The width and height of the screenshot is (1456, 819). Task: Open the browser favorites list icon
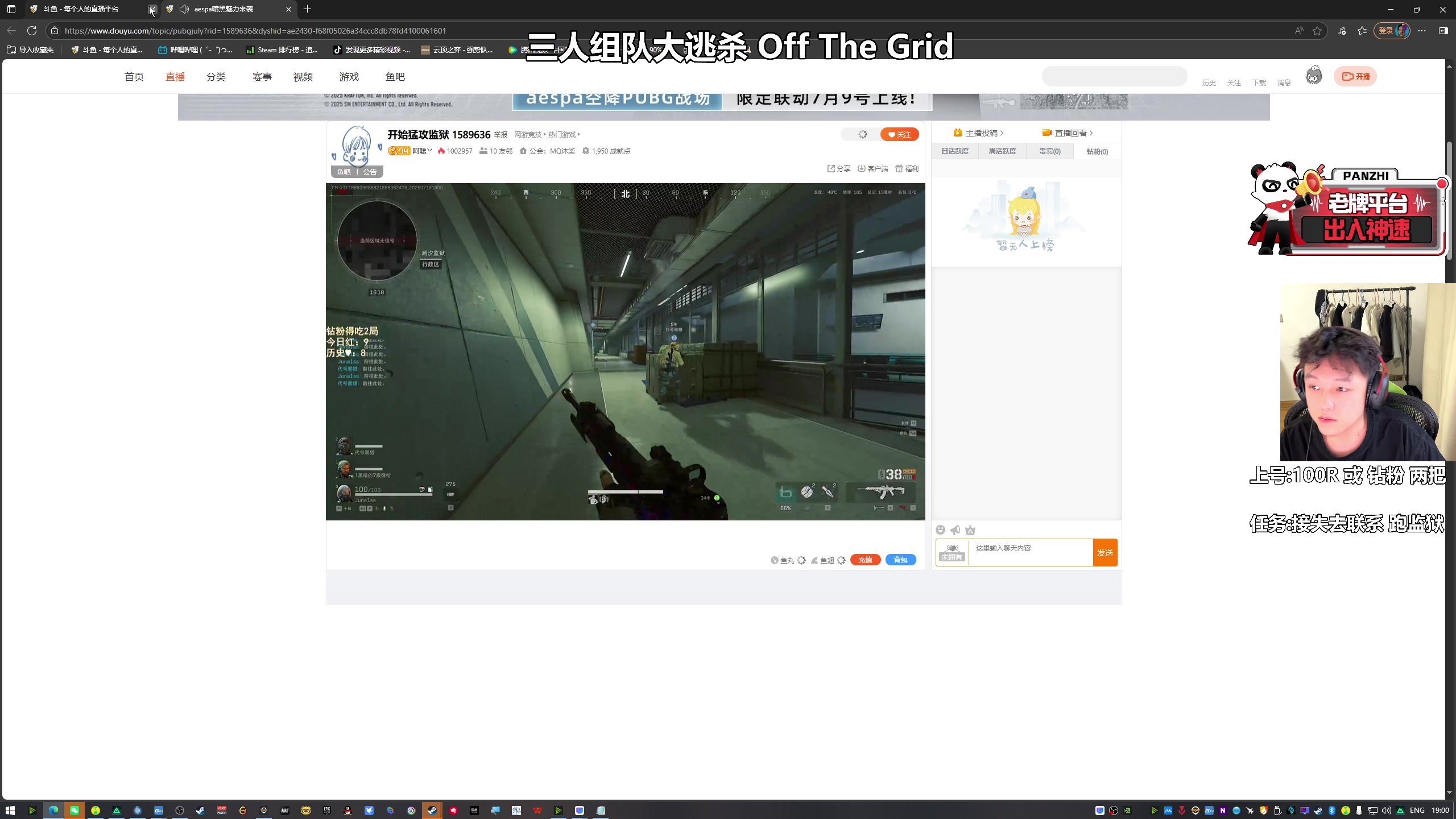coord(1362,31)
